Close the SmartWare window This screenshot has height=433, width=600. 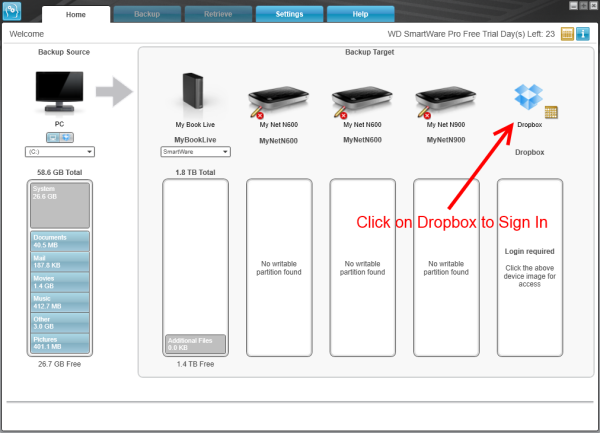click(593, 5)
